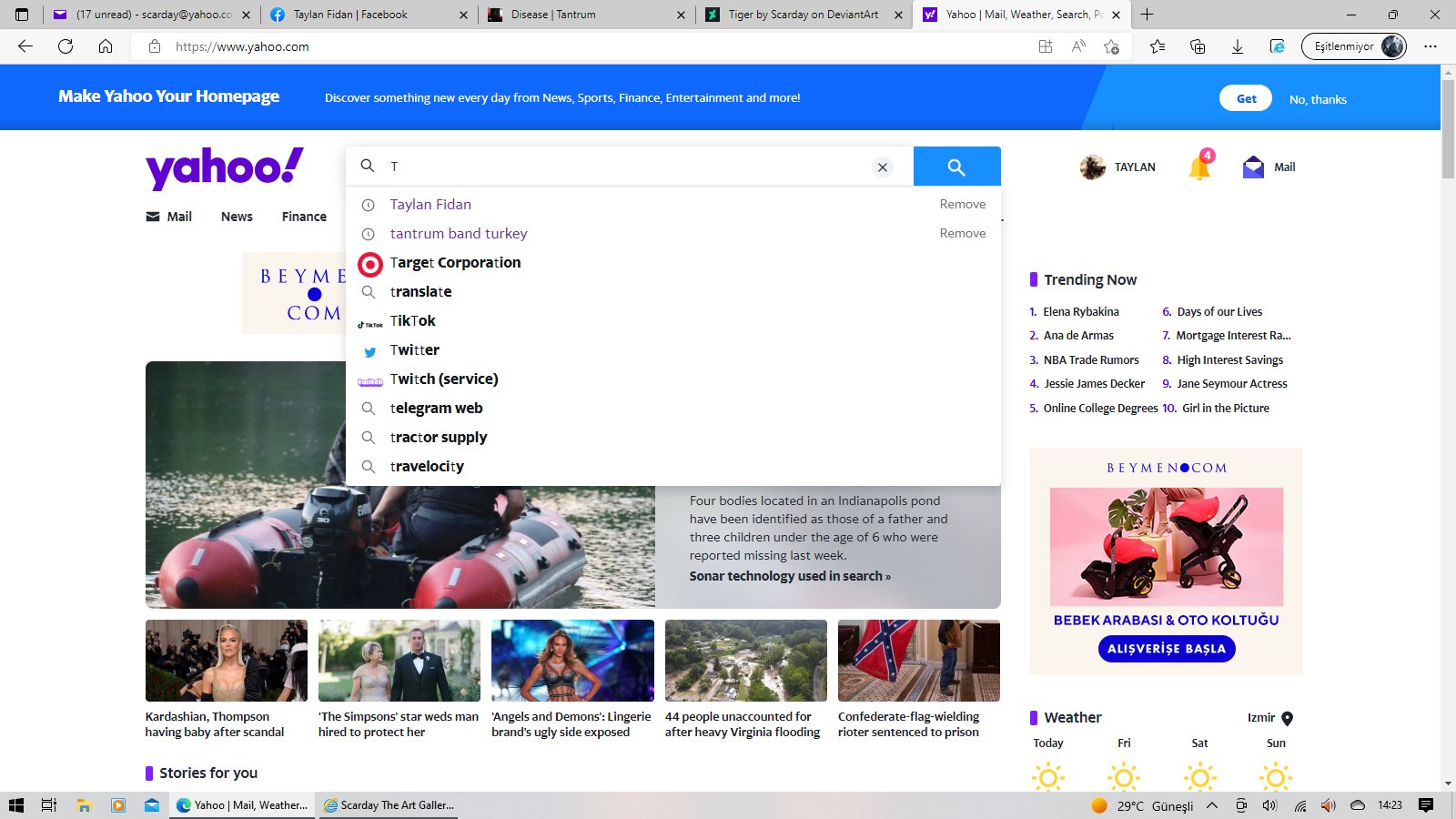Switch to Tiger by Scarday DeviantArt tab

804,15
